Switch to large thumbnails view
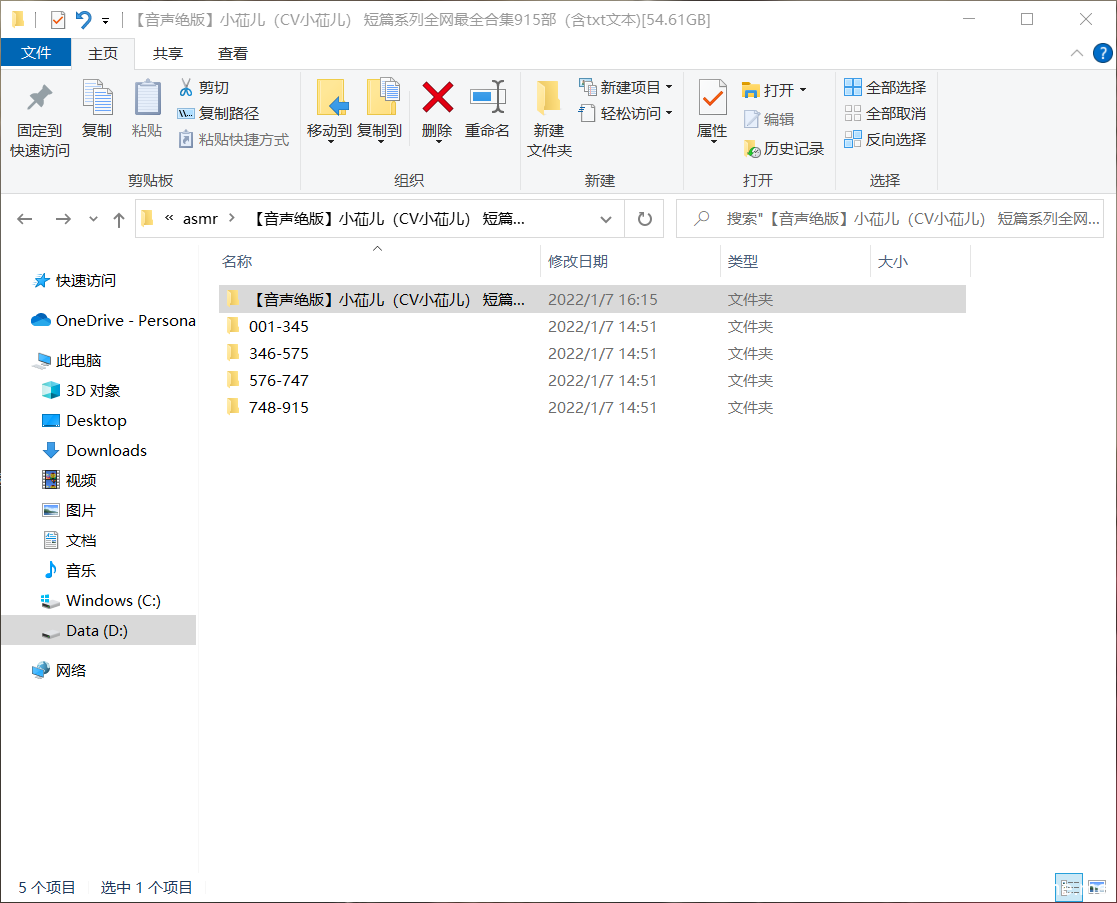1117x903 pixels. tap(1097, 888)
